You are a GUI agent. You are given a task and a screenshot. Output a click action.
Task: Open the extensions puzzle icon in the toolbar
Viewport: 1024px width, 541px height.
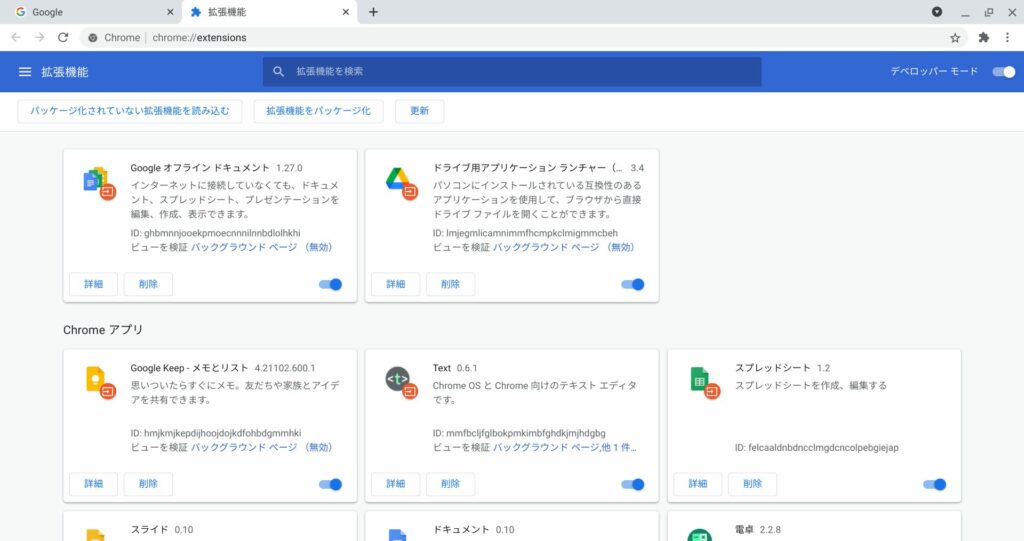pos(984,38)
